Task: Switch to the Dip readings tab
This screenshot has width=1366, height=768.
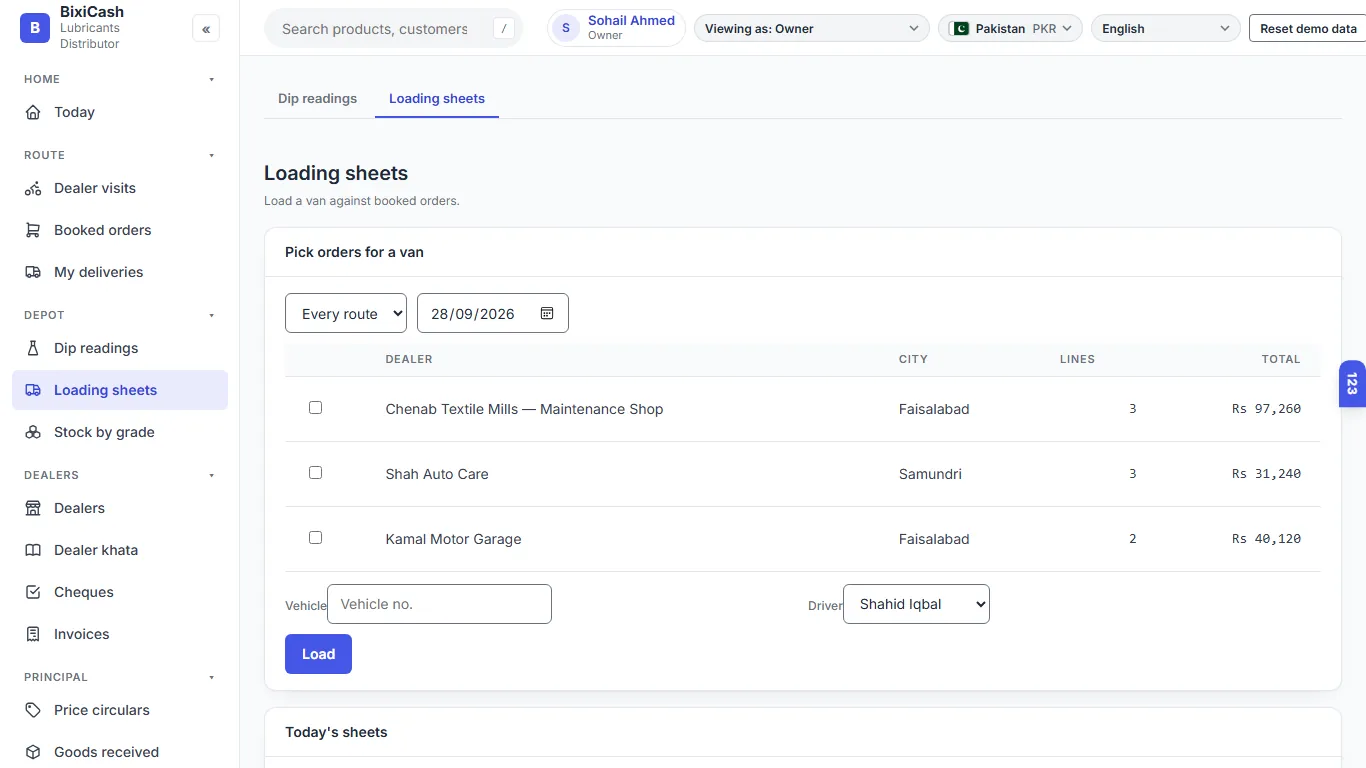Action: [x=318, y=98]
